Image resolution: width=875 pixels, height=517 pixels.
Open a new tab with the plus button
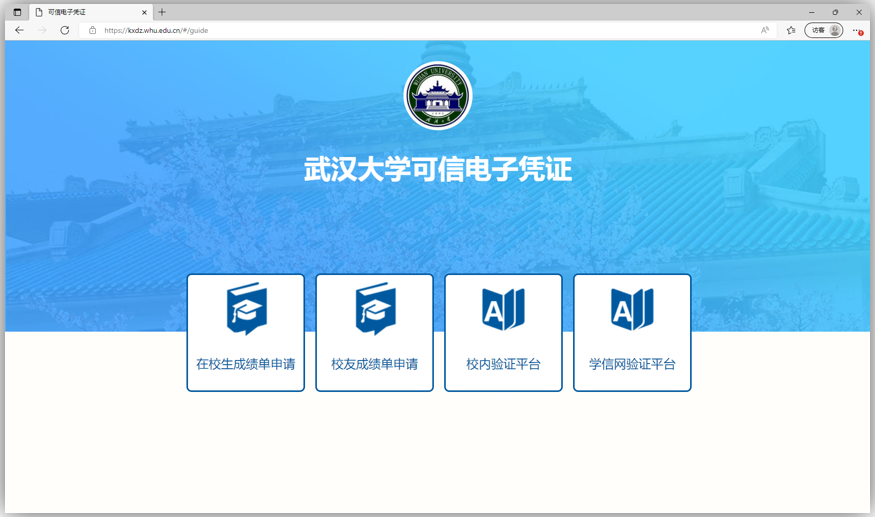point(162,12)
